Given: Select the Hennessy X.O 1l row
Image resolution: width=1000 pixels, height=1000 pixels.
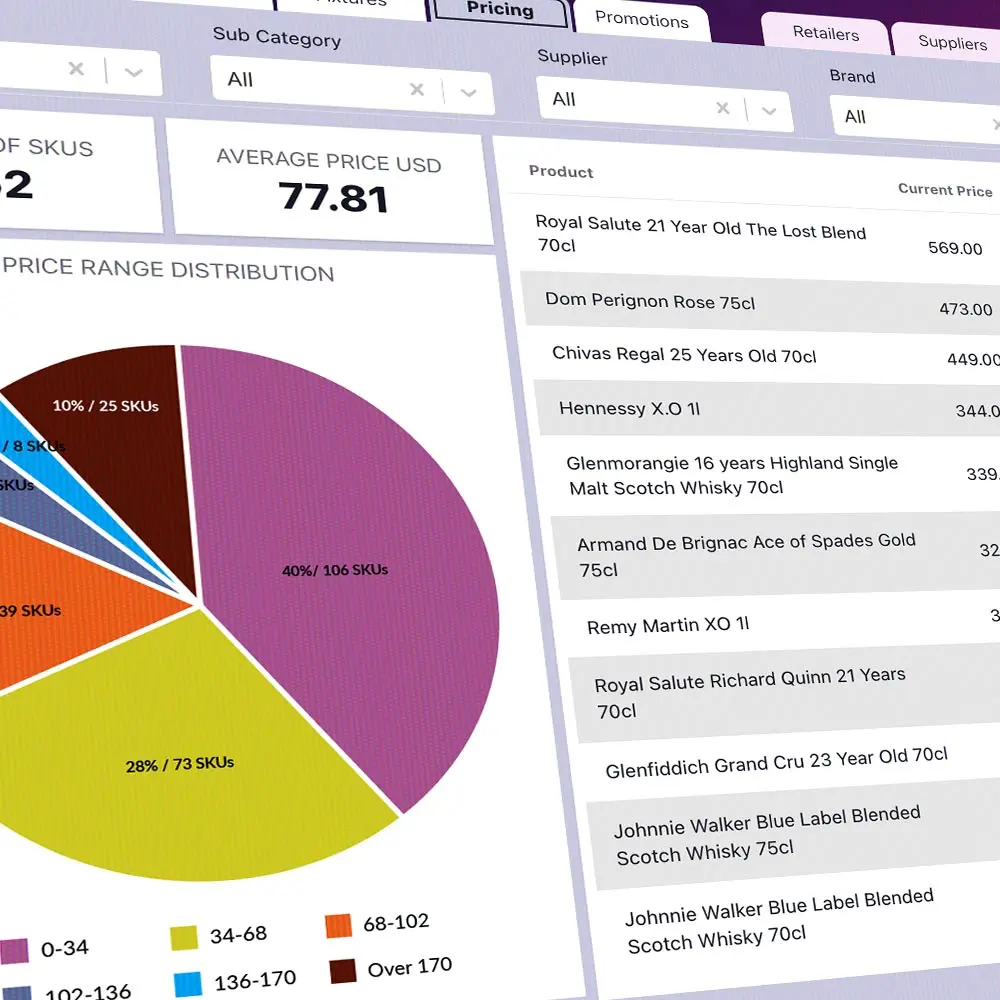Looking at the screenshot, I should pos(768,409).
